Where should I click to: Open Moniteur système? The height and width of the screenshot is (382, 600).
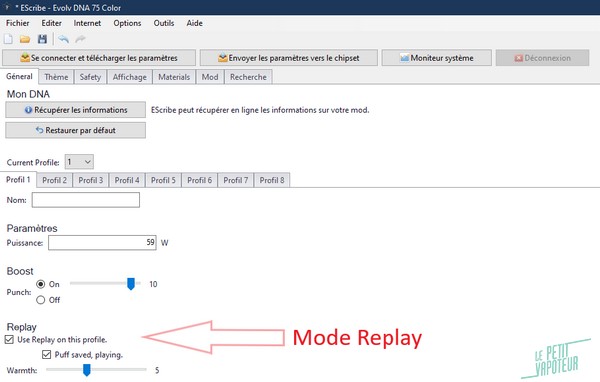[x=437, y=58]
